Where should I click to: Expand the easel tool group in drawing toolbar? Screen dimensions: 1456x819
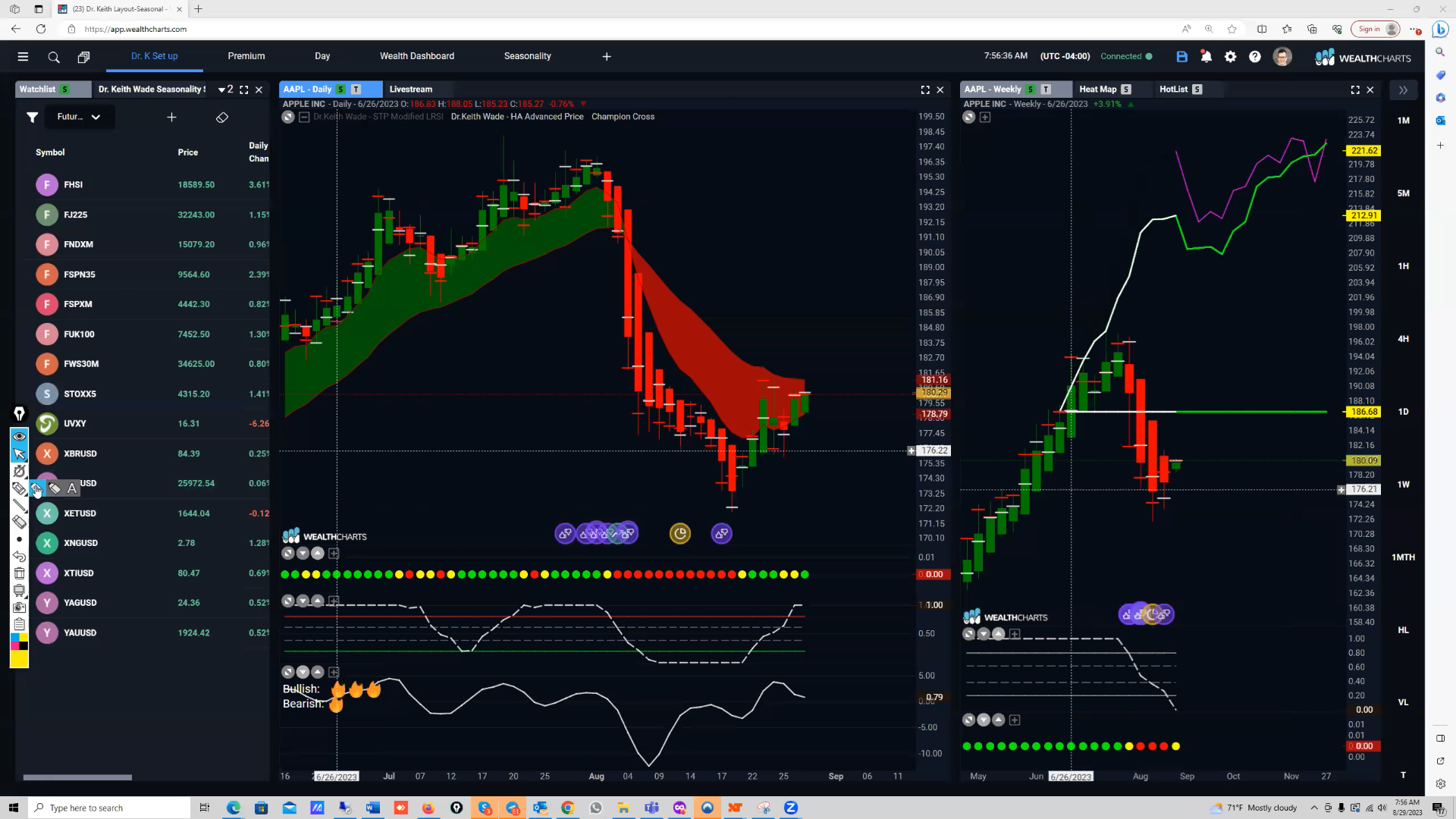click(20, 591)
